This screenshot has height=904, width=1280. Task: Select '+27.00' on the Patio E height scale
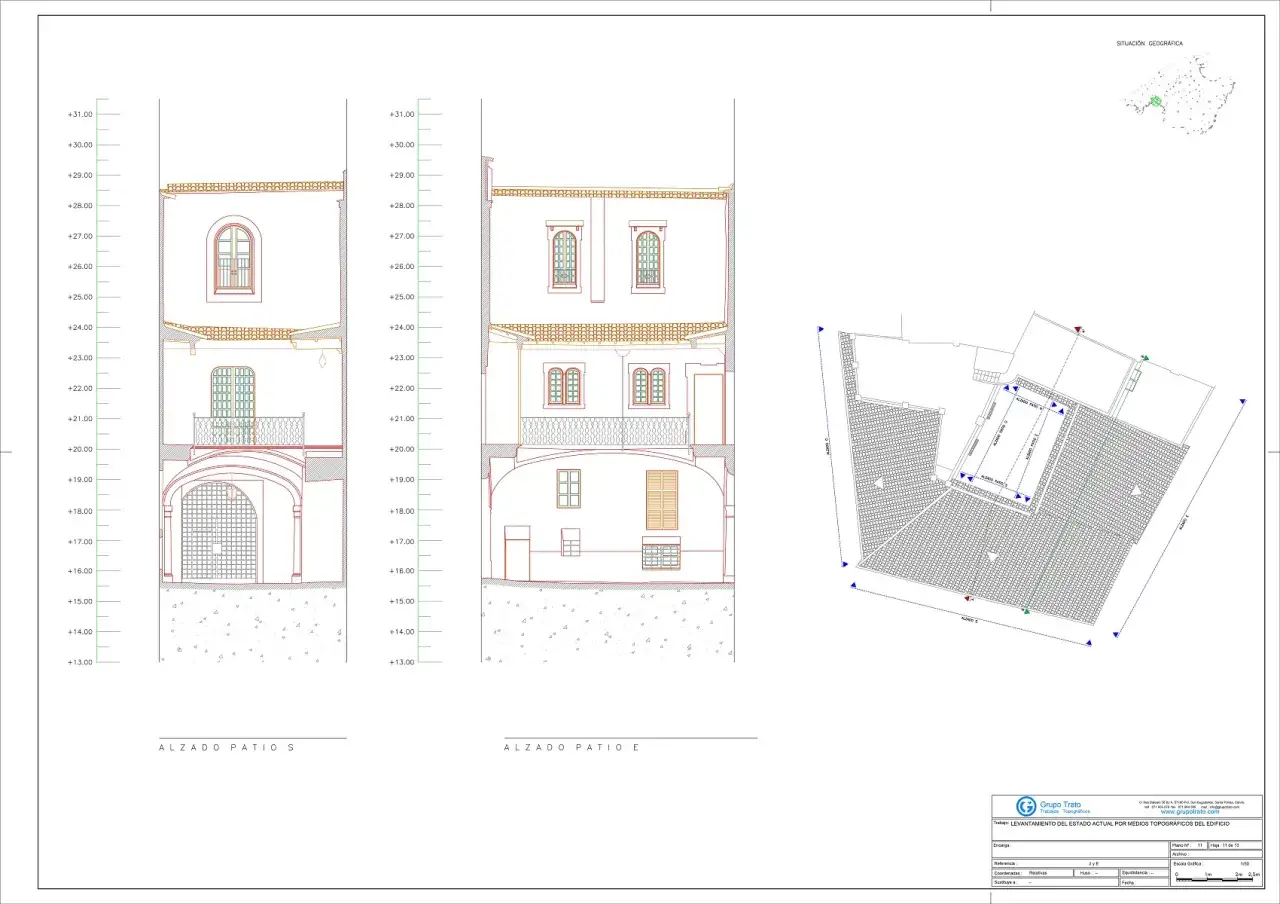(402, 236)
